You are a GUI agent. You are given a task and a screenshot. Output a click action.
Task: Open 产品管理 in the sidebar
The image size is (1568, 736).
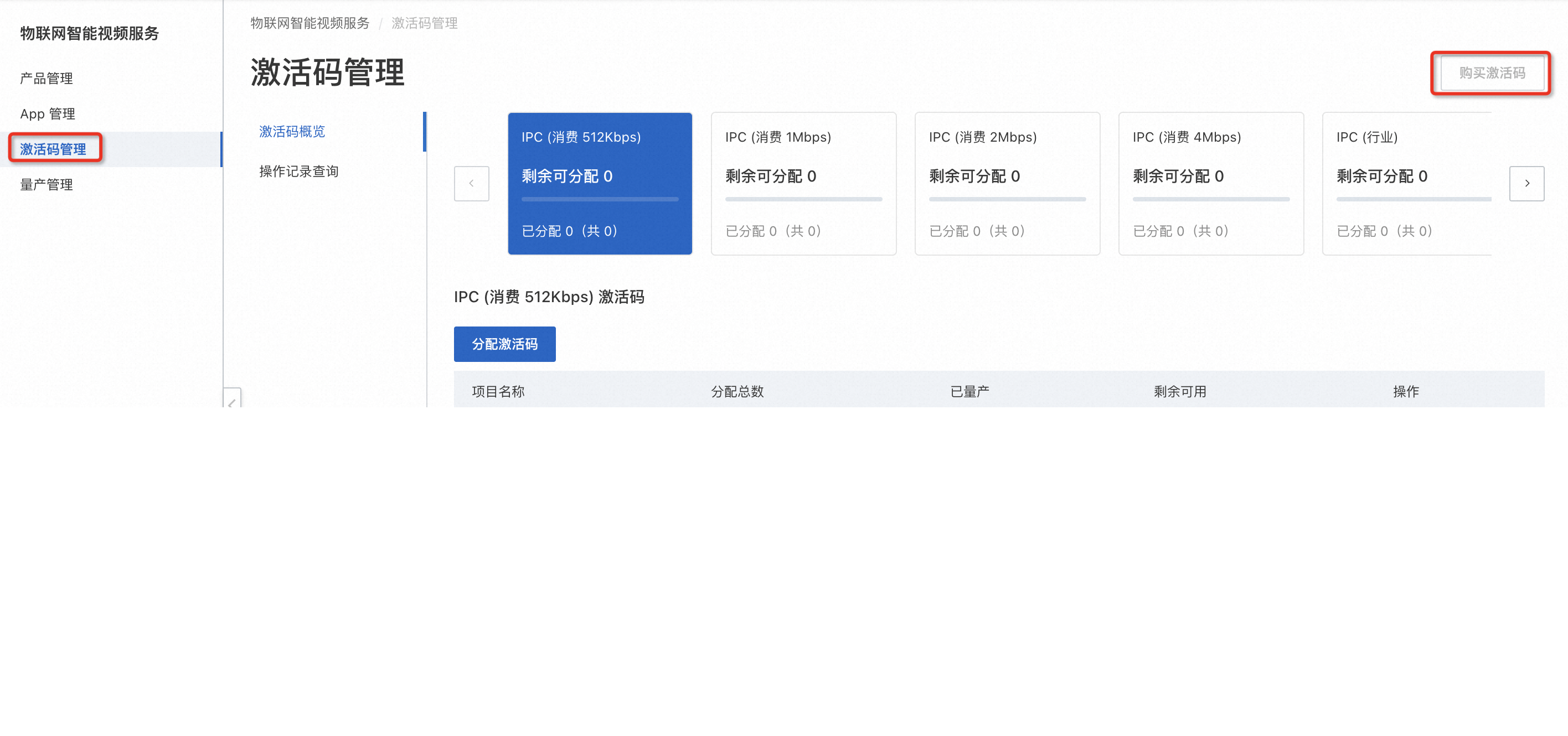point(47,78)
